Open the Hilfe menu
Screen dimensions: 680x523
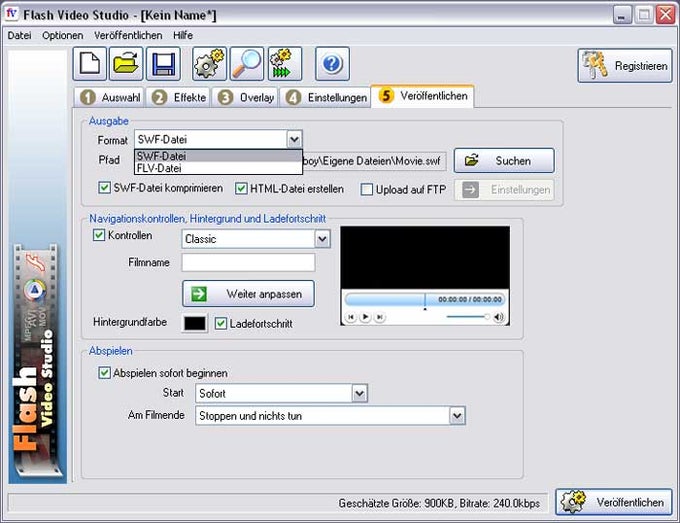[x=183, y=36]
